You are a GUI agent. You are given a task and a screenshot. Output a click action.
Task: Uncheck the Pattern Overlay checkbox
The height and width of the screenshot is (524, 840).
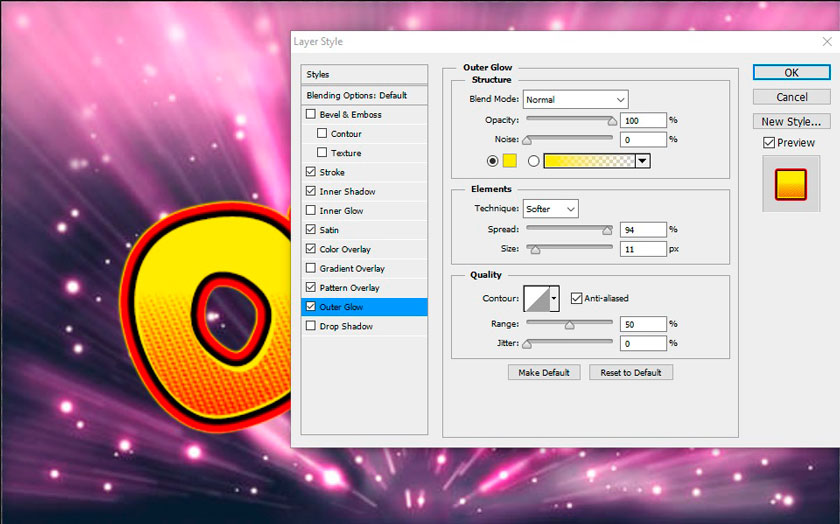point(311,288)
